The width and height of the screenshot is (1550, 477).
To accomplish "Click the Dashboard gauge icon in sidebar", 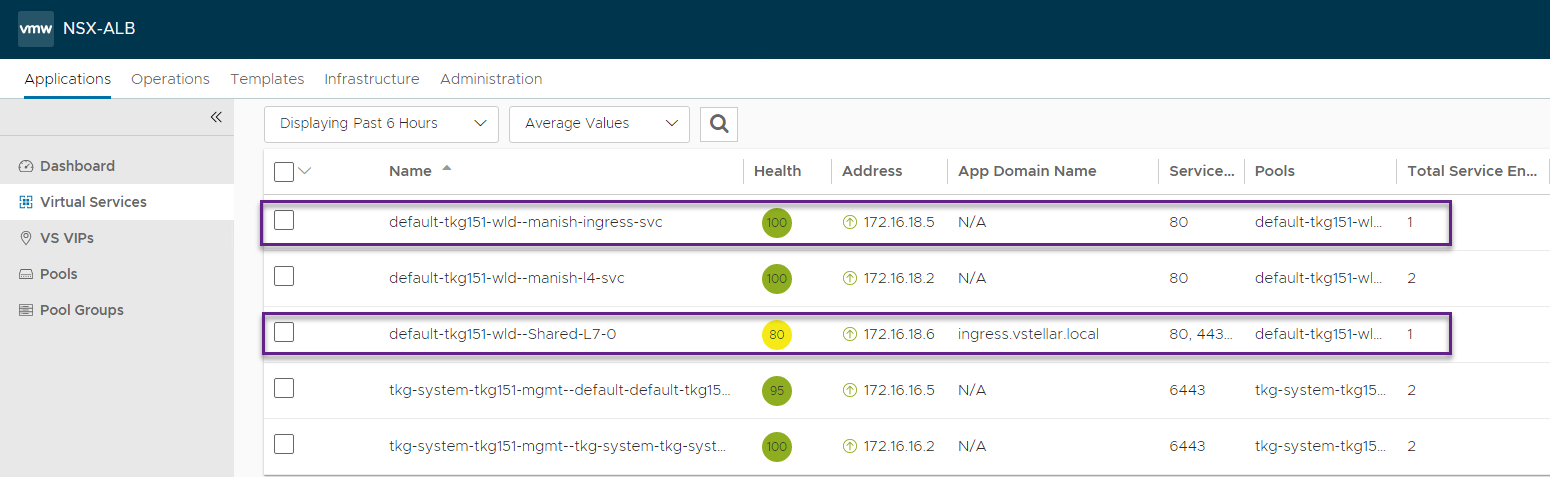I will point(27,166).
